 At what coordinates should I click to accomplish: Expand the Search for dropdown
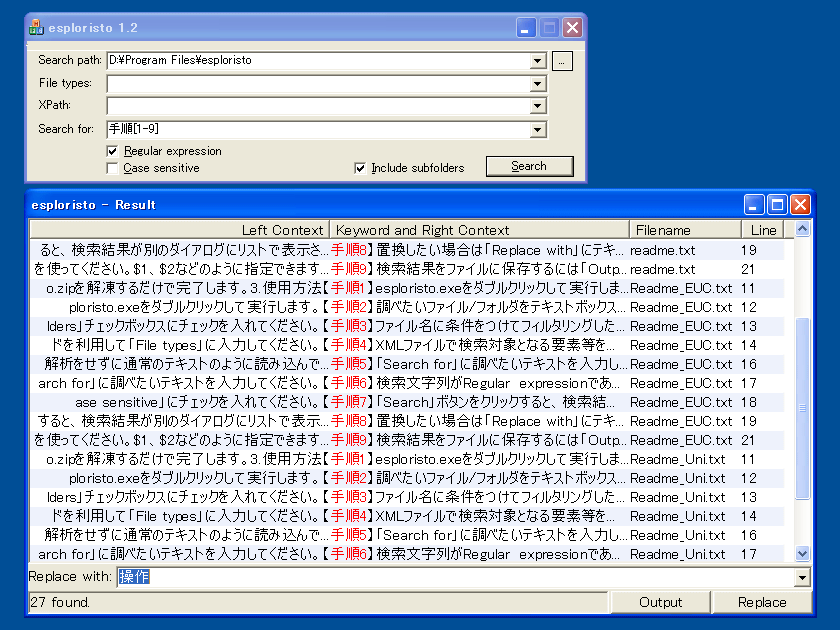(537, 130)
